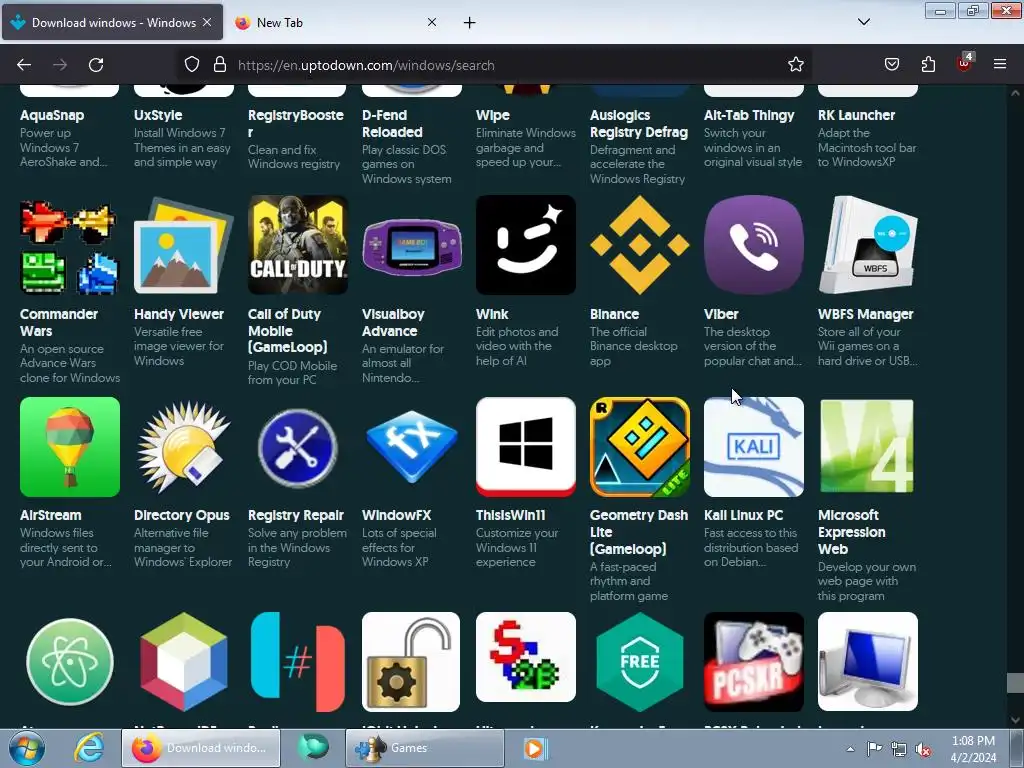Open the Extensions puzzle menu
Screen dimensions: 1024x768
click(928, 65)
